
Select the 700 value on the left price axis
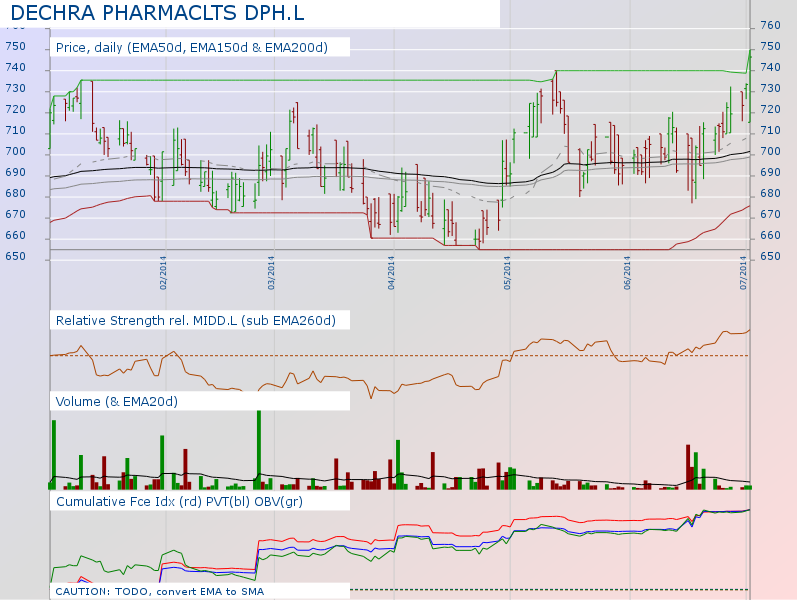pyautogui.click(x=15, y=152)
